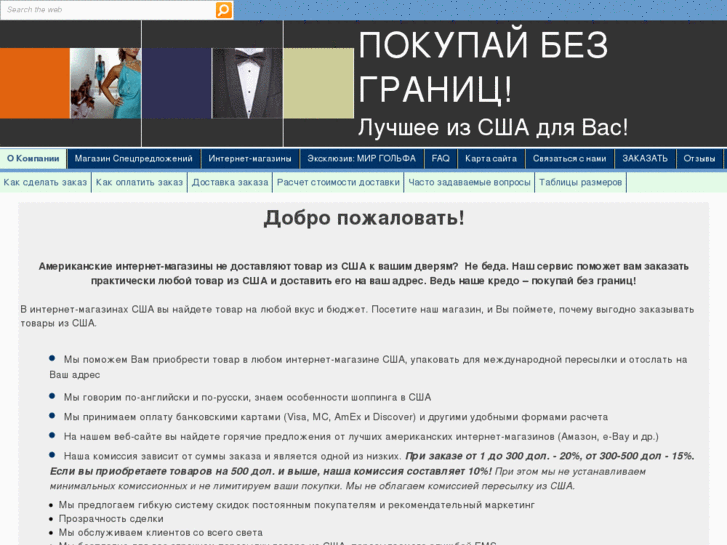This screenshot has width=727, height=545.
Task: Open 'Таблицы размеров' submenu link
Action: 580,182
